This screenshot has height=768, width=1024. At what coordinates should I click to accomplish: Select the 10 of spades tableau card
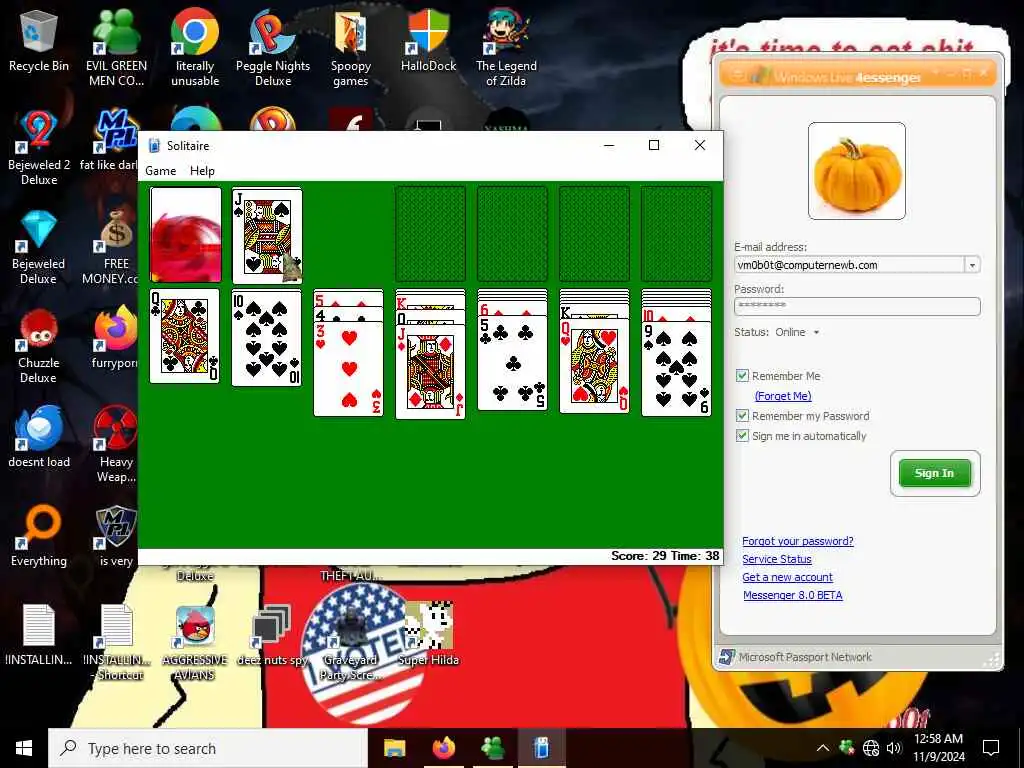click(267, 338)
